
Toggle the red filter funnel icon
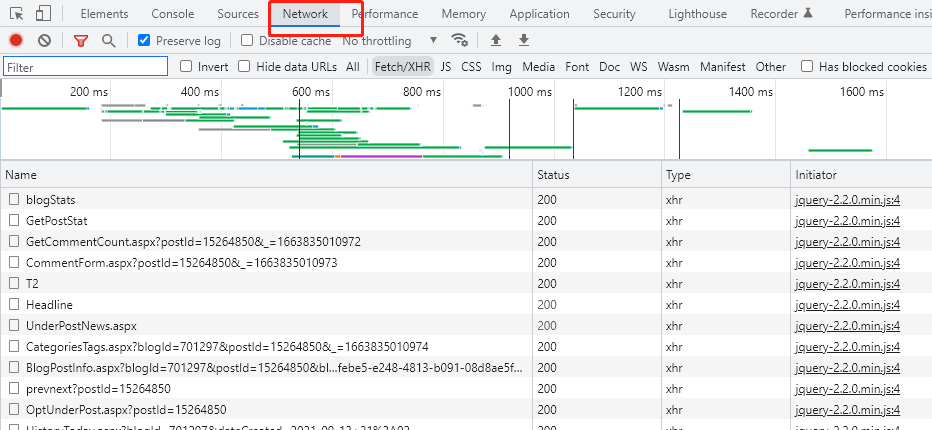point(81,40)
